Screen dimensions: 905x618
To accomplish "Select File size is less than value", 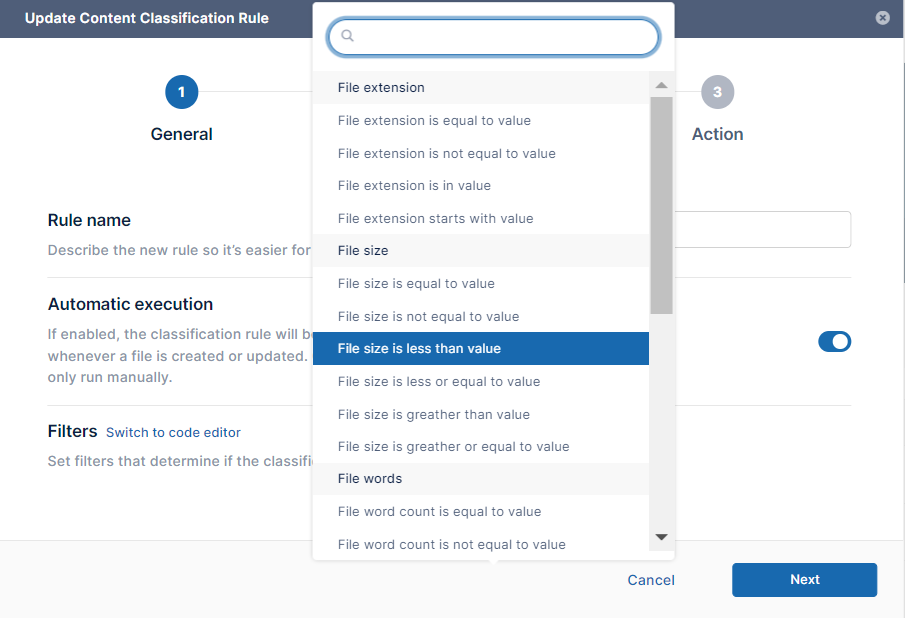I will click(419, 349).
